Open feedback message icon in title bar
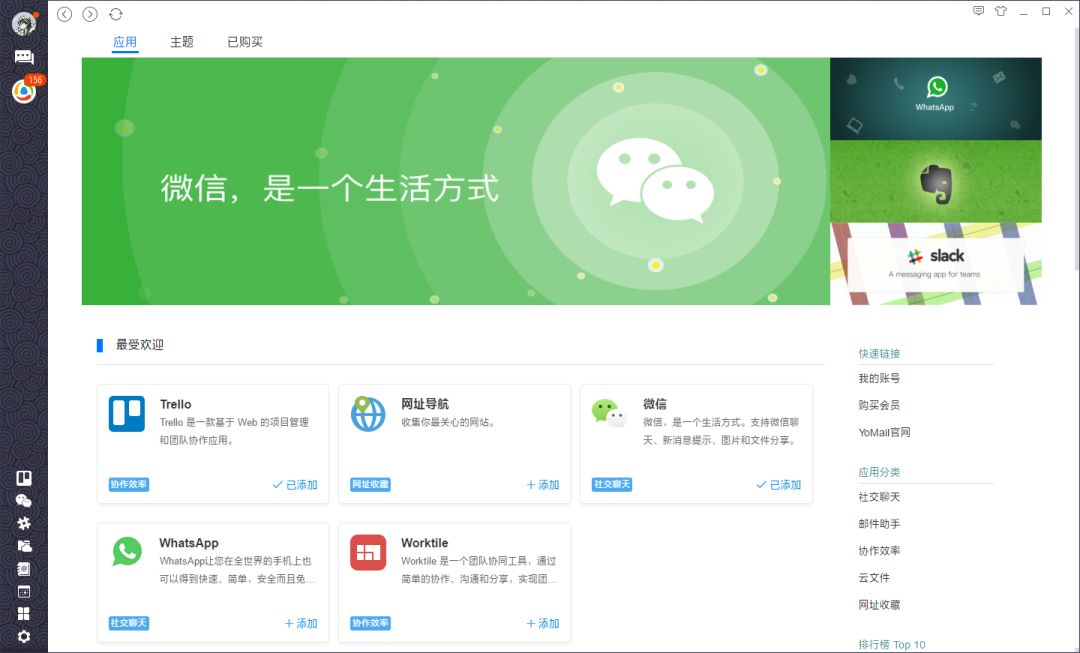This screenshot has width=1080, height=653. pyautogui.click(x=978, y=11)
